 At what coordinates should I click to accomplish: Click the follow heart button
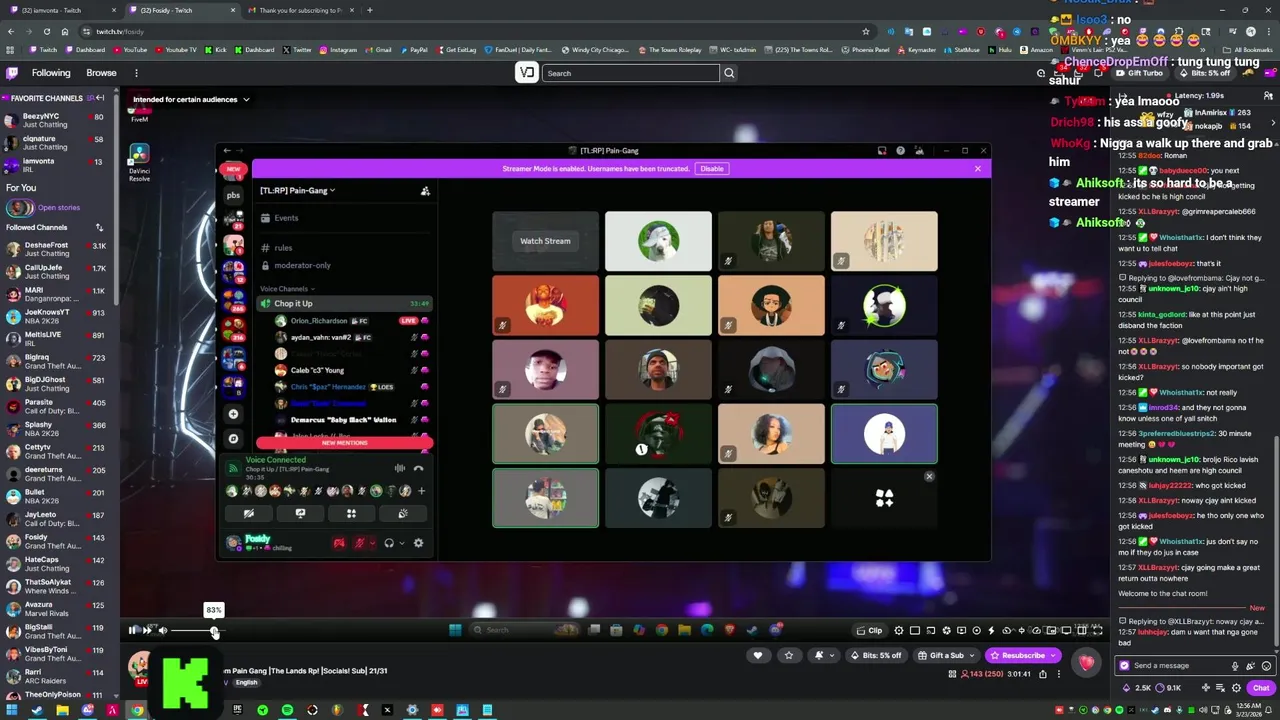click(x=758, y=656)
